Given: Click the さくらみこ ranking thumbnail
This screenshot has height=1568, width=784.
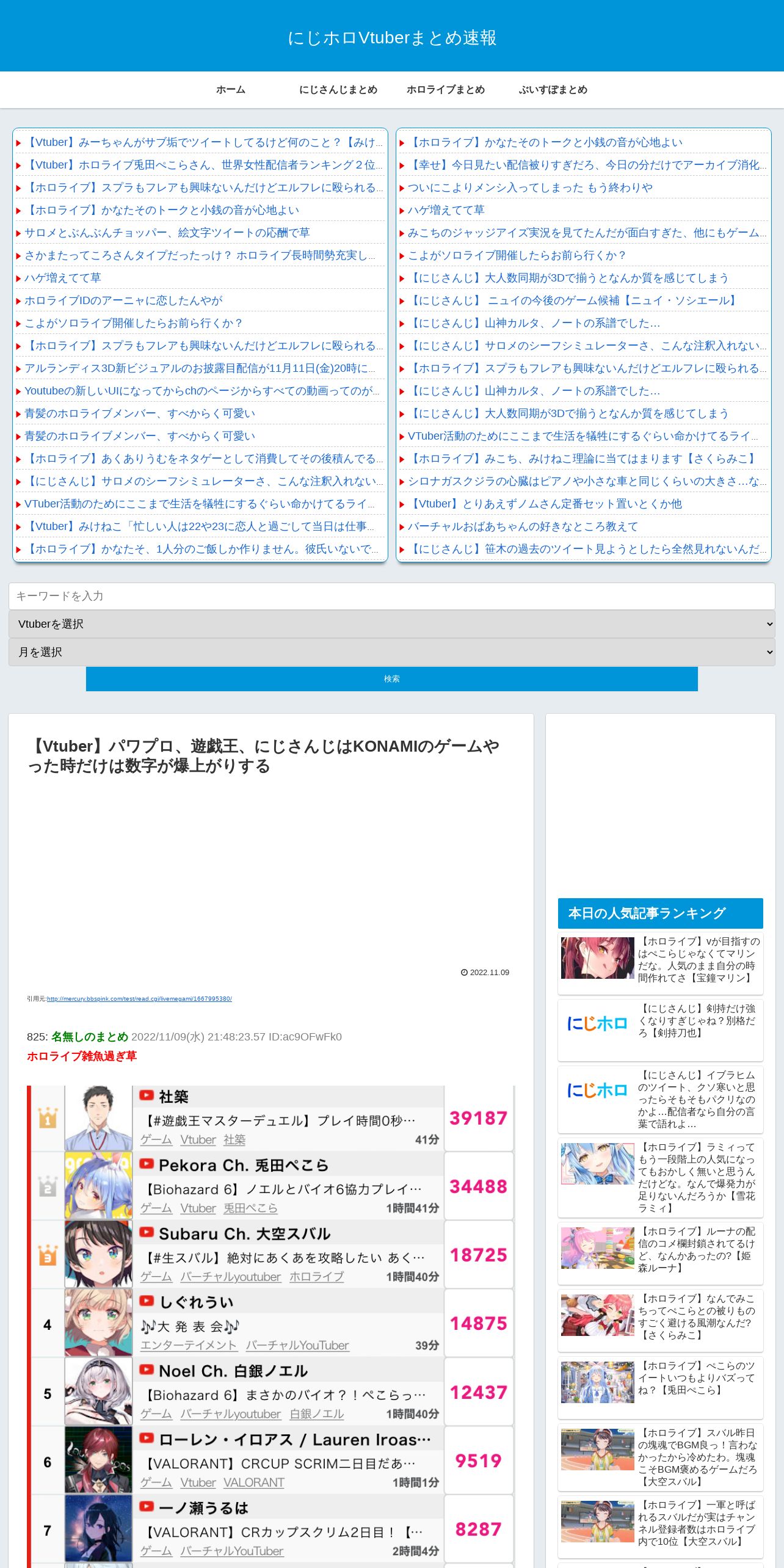Looking at the screenshot, I should (598, 1315).
